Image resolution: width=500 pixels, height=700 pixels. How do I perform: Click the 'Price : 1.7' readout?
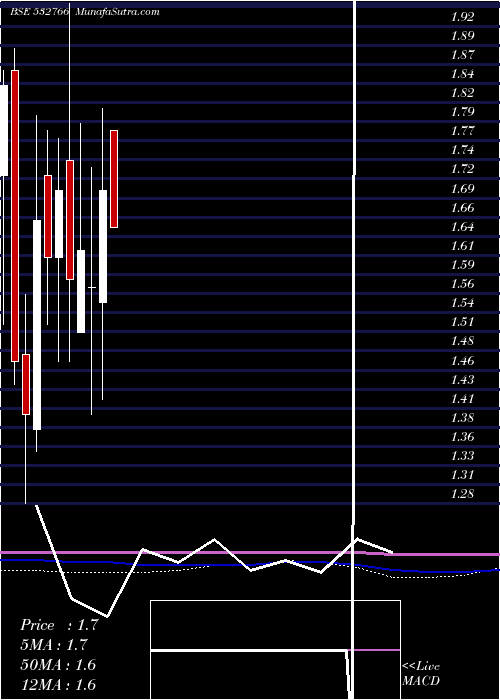59,625
